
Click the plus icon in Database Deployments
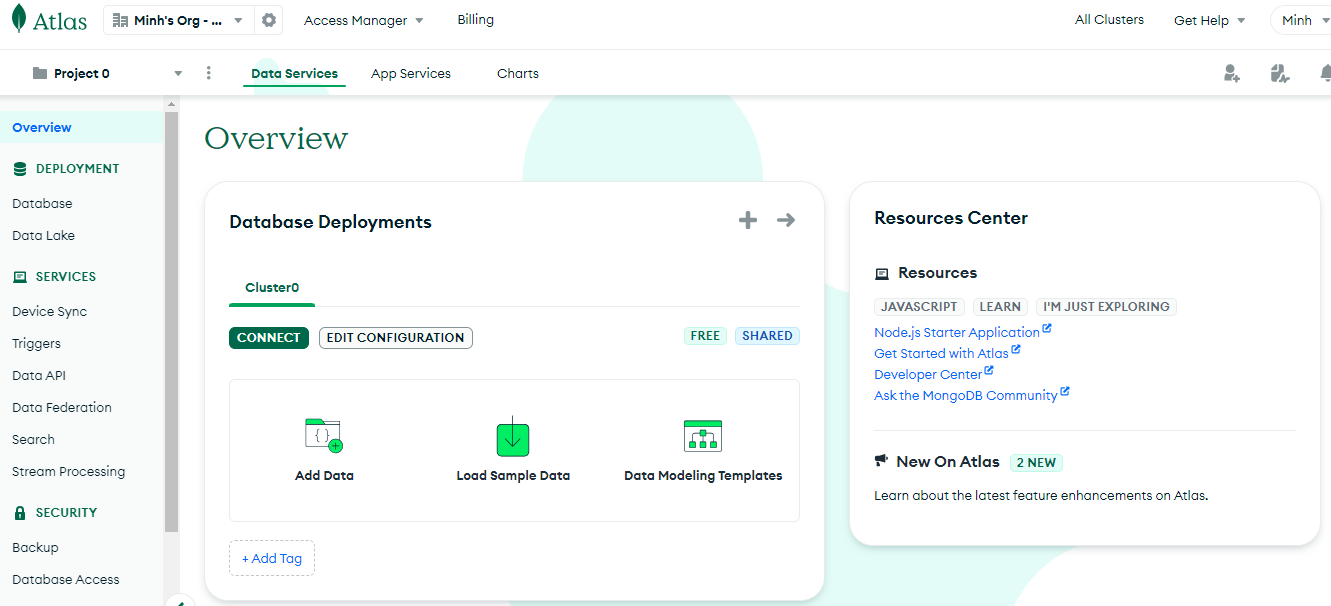(748, 220)
